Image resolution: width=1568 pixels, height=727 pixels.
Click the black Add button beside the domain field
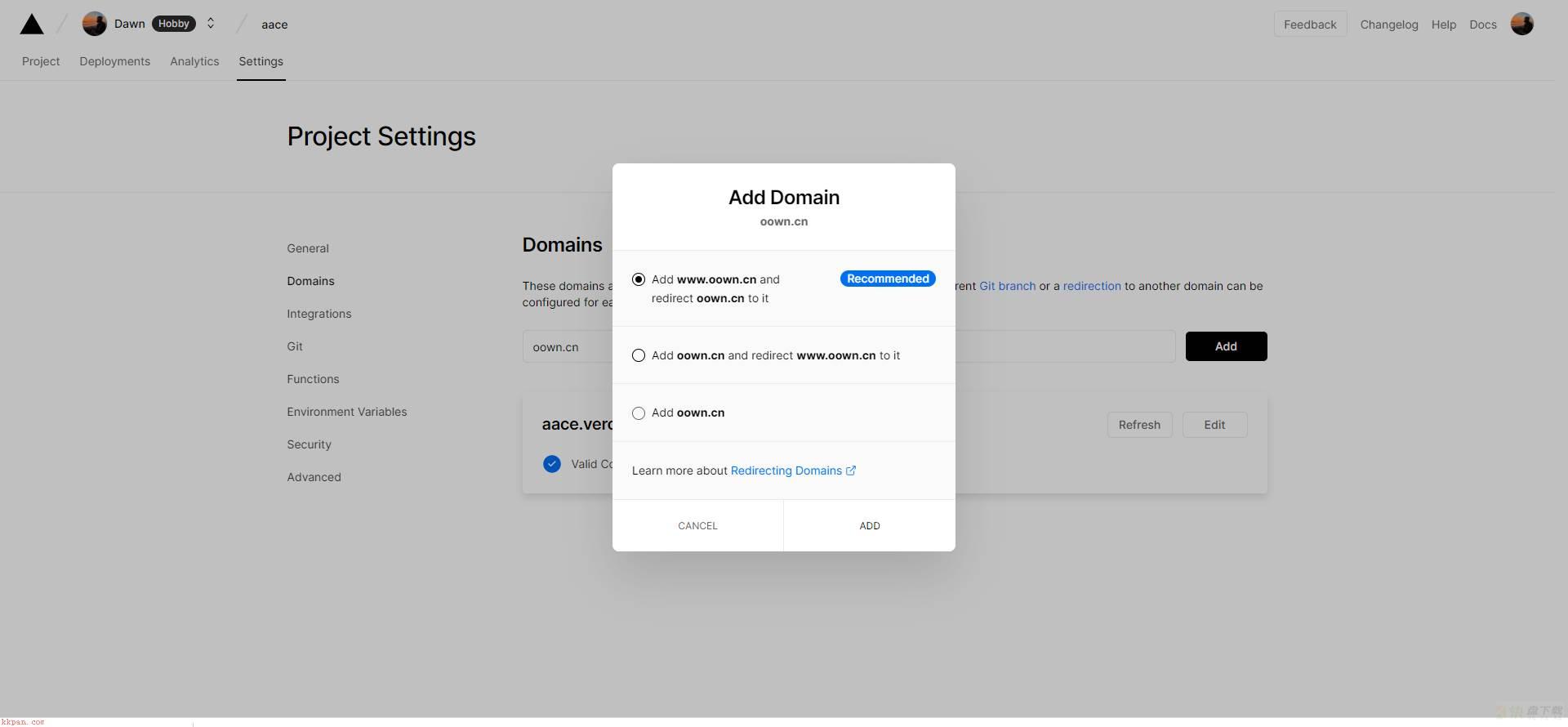tap(1226, 346)
